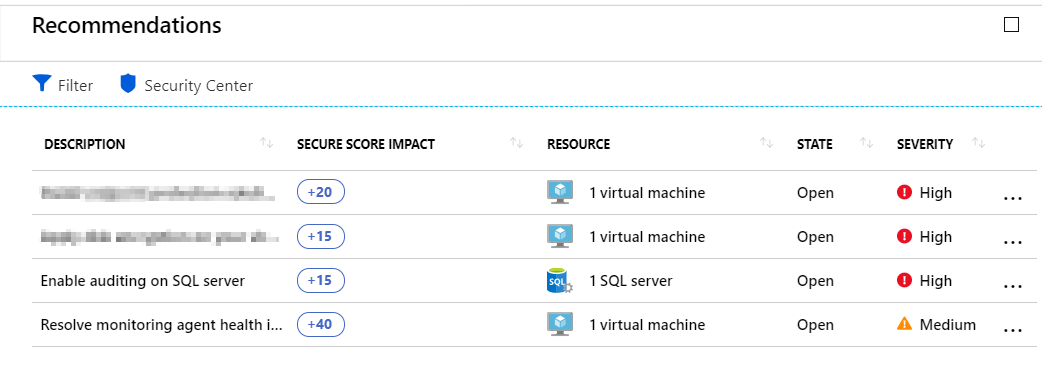Screen dimensions: 1042x365
Task: Click the Filter funnel icon
Action: click(x=42, y=84)
